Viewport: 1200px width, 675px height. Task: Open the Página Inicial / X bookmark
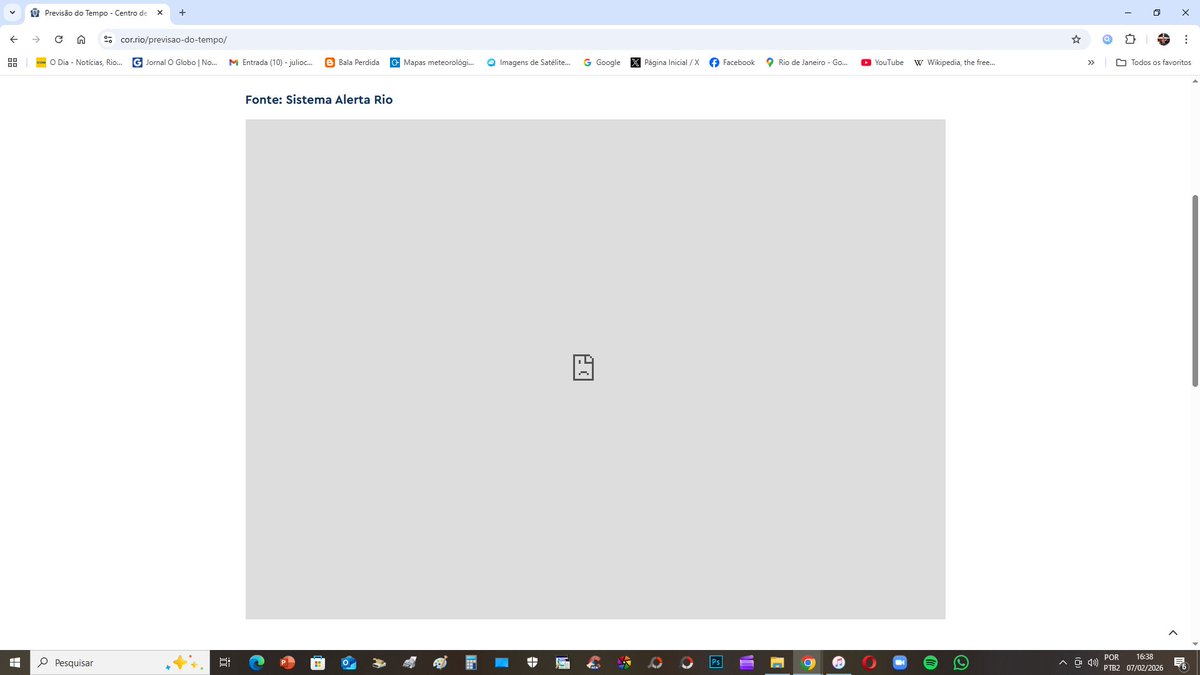[x=665, y=62]
